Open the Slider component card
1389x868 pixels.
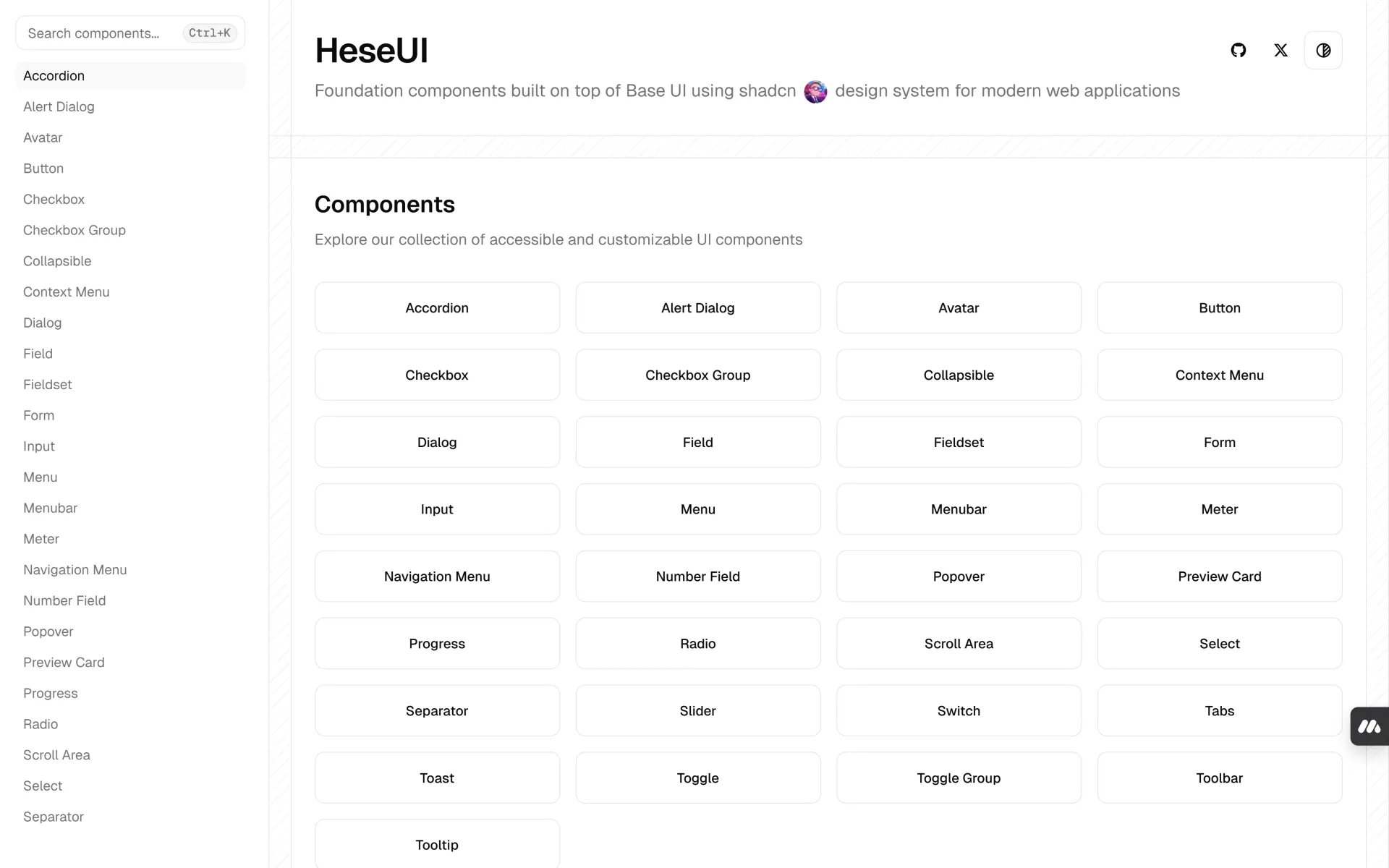click(697, 711)
